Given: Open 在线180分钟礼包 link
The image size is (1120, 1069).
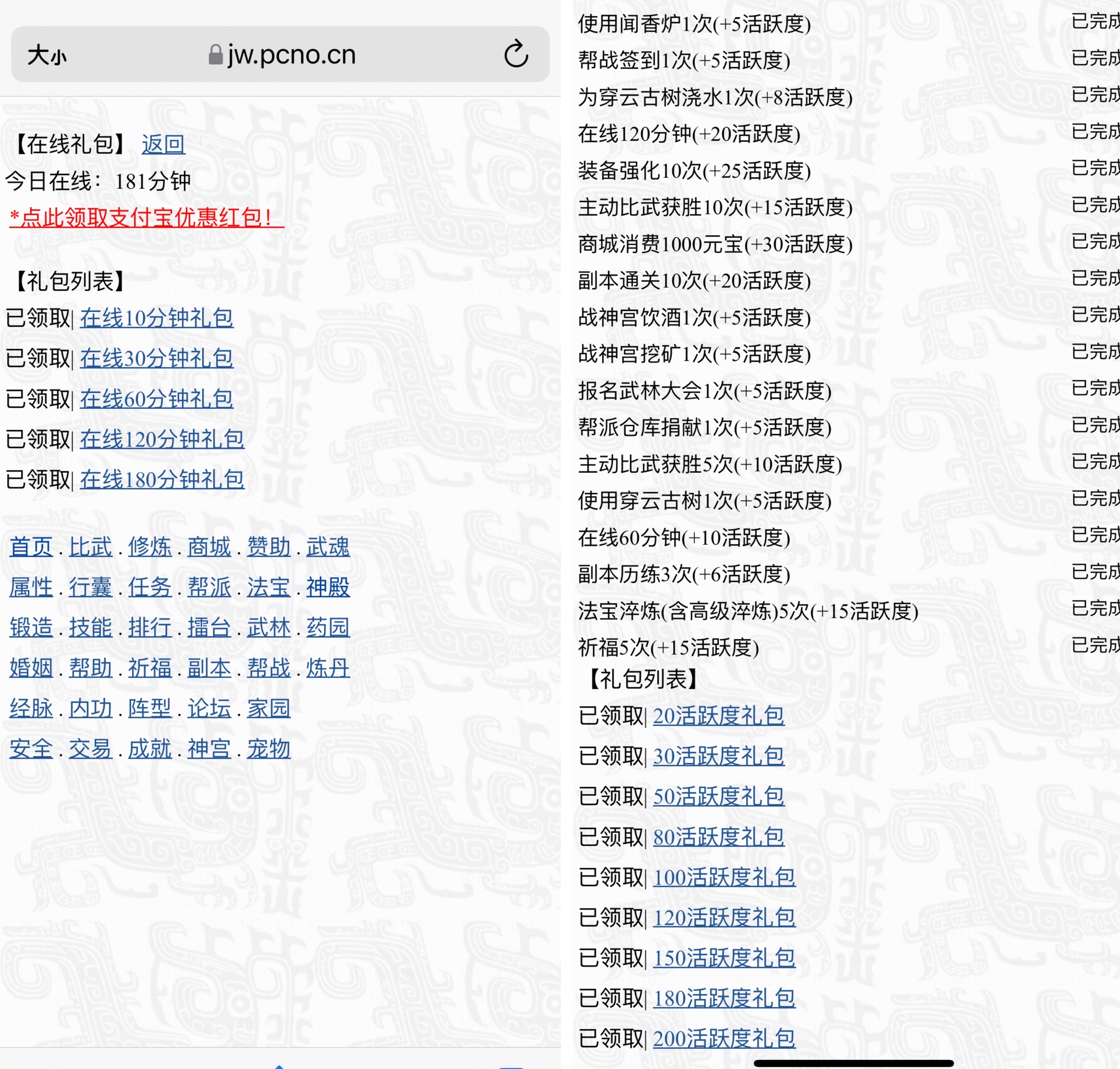Looking at the screenshot, I should (x=162, y=479).
